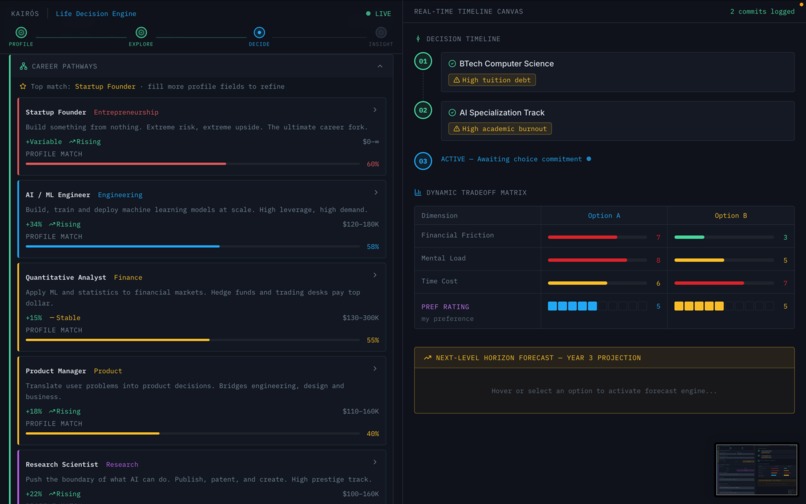This screenshot has width=806, height=504.
Task: Click the blue dot after Awaiting choice commitment
Action: point(589,159)
